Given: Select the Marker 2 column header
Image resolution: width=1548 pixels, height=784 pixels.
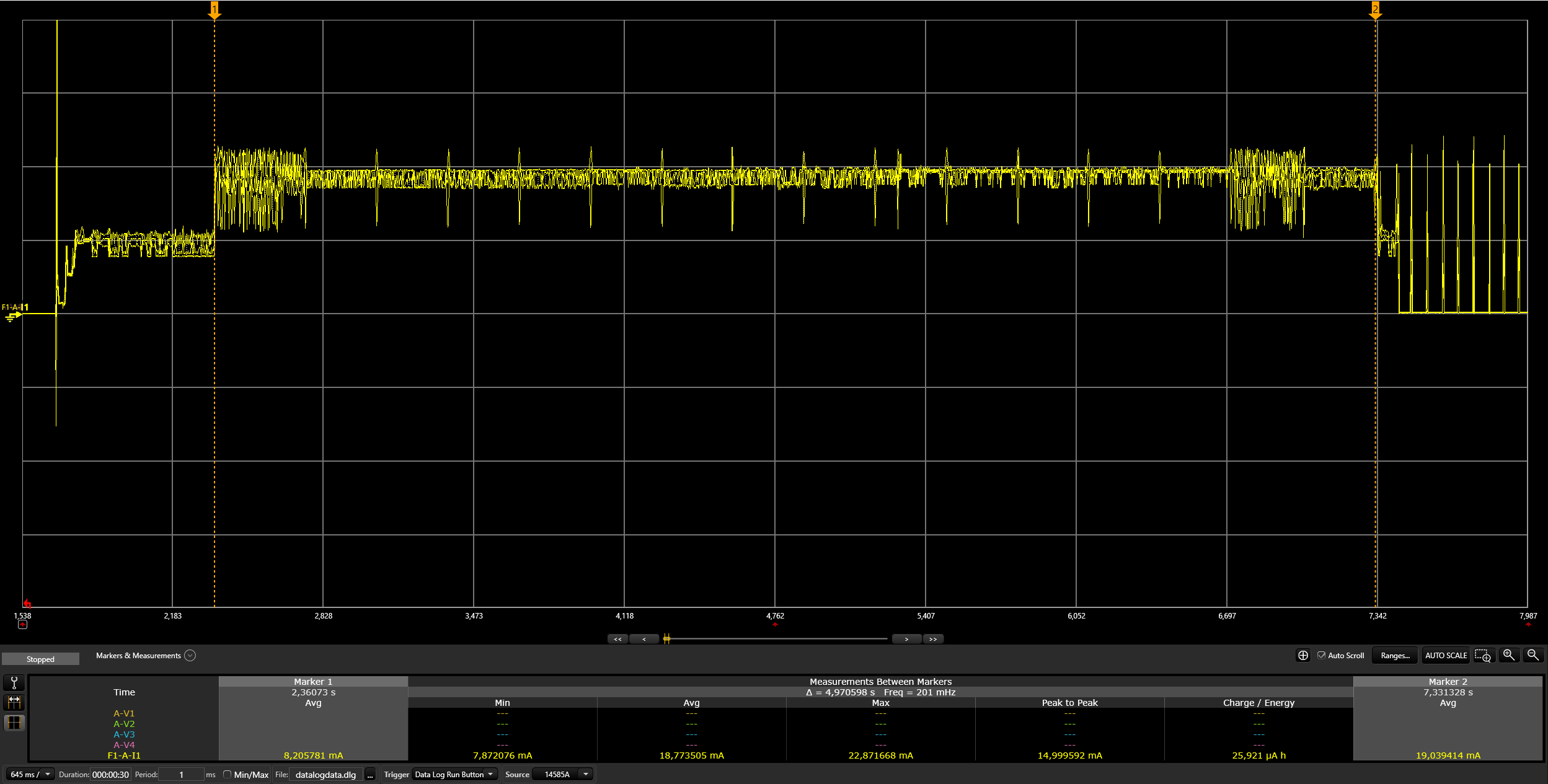Looking at the screenshot, I should pos(1448,681).
